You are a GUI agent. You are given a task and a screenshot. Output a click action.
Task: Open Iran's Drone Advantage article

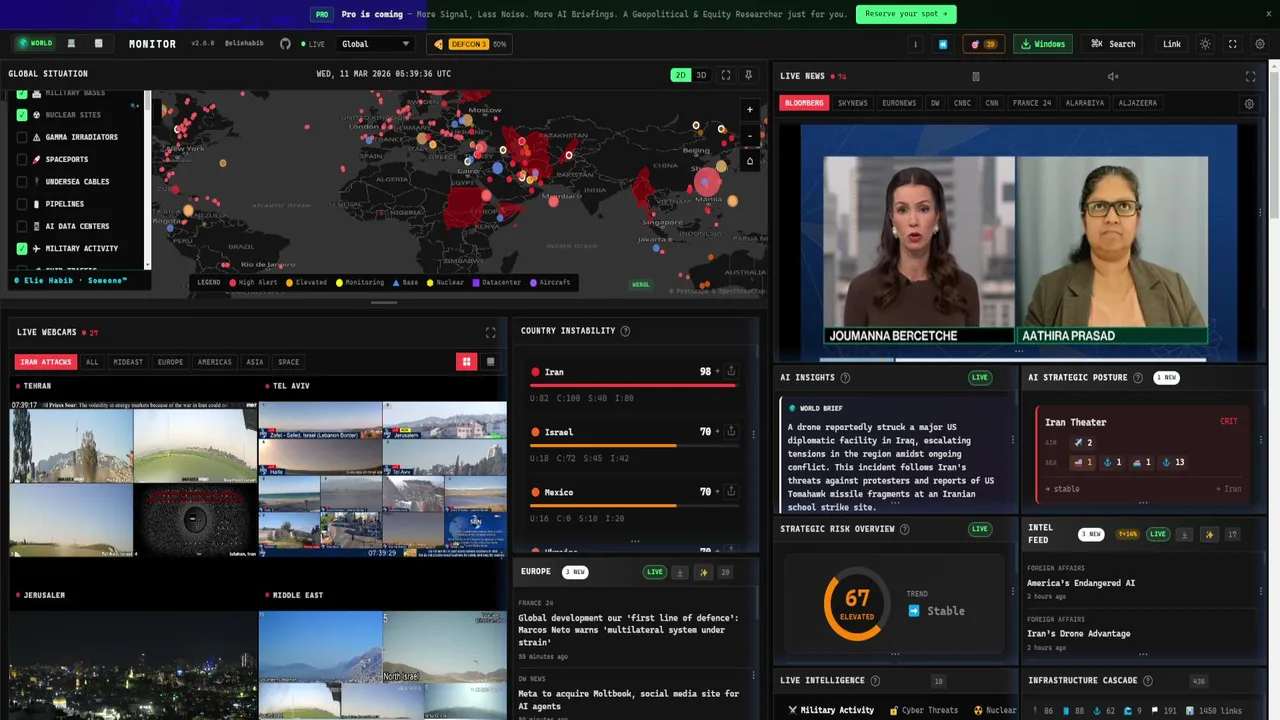[1079, 633]
